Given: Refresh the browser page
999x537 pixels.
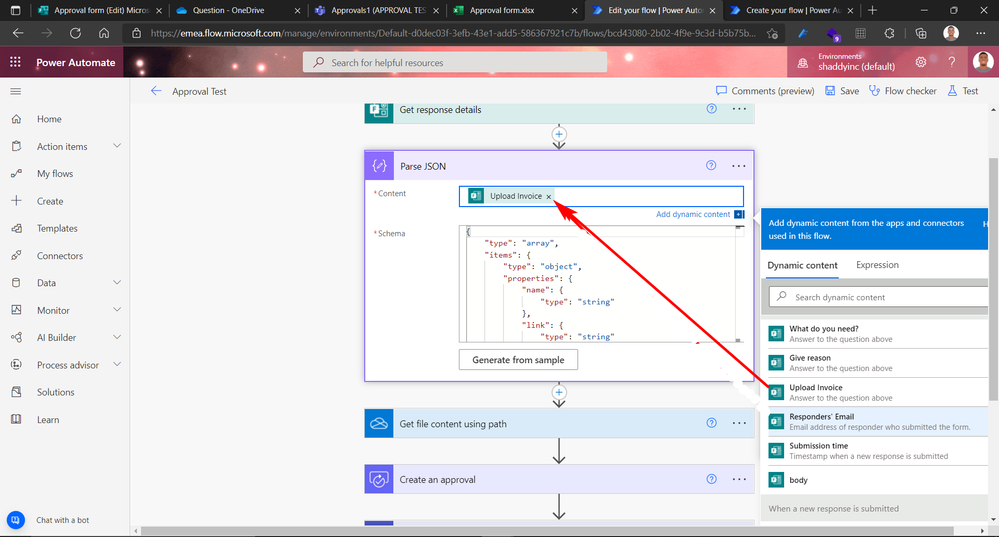Looking at the screenshot, I should [x=75, y=33].
